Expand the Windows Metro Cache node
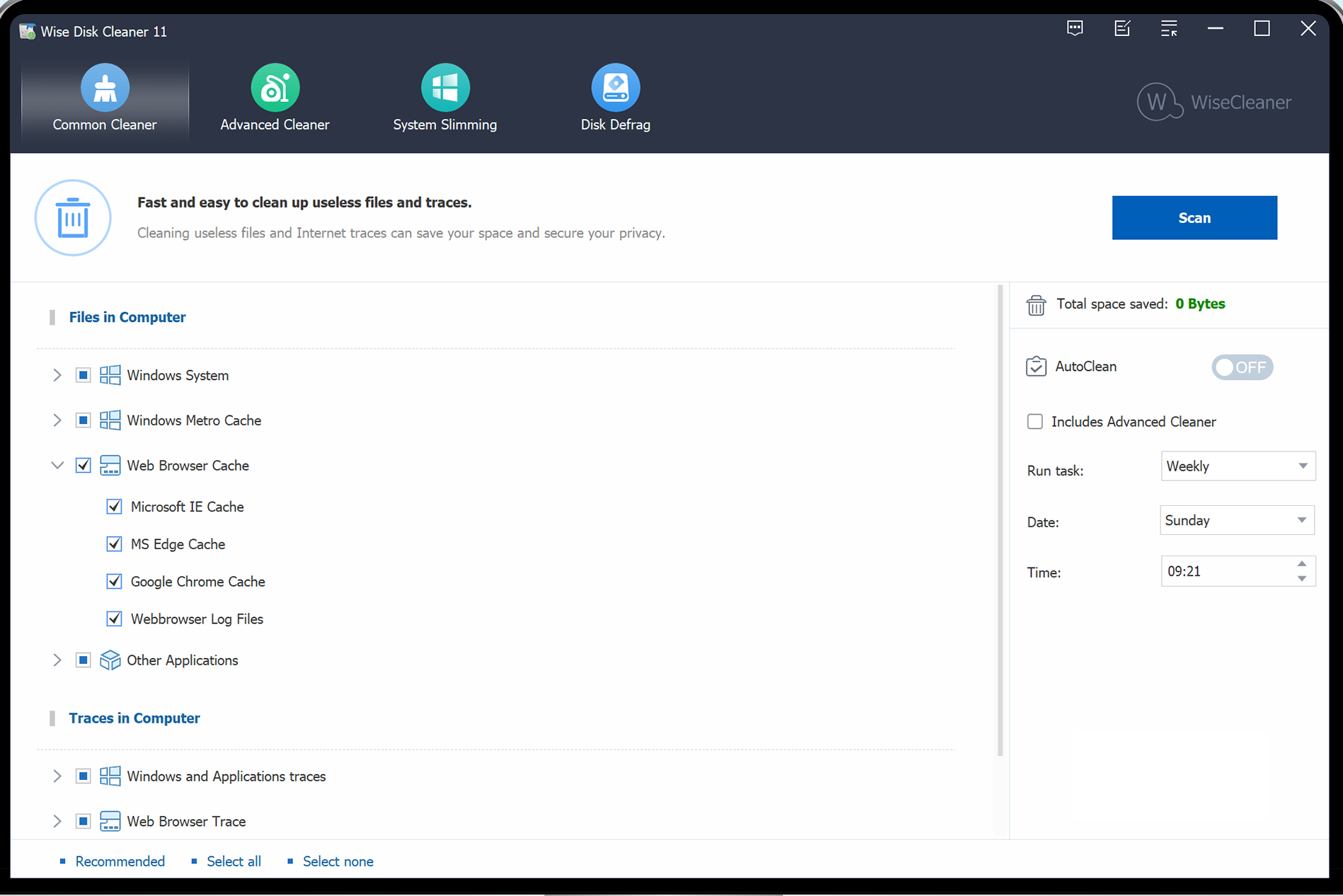 (57, 420)
